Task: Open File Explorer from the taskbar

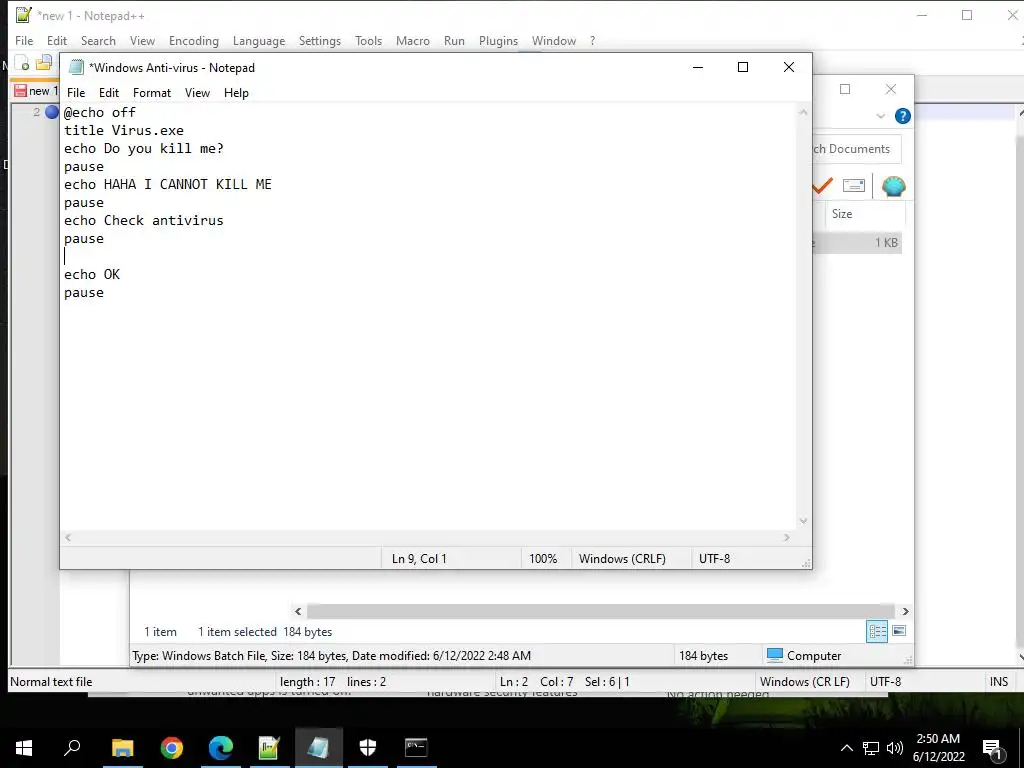Action: (122, 748)
